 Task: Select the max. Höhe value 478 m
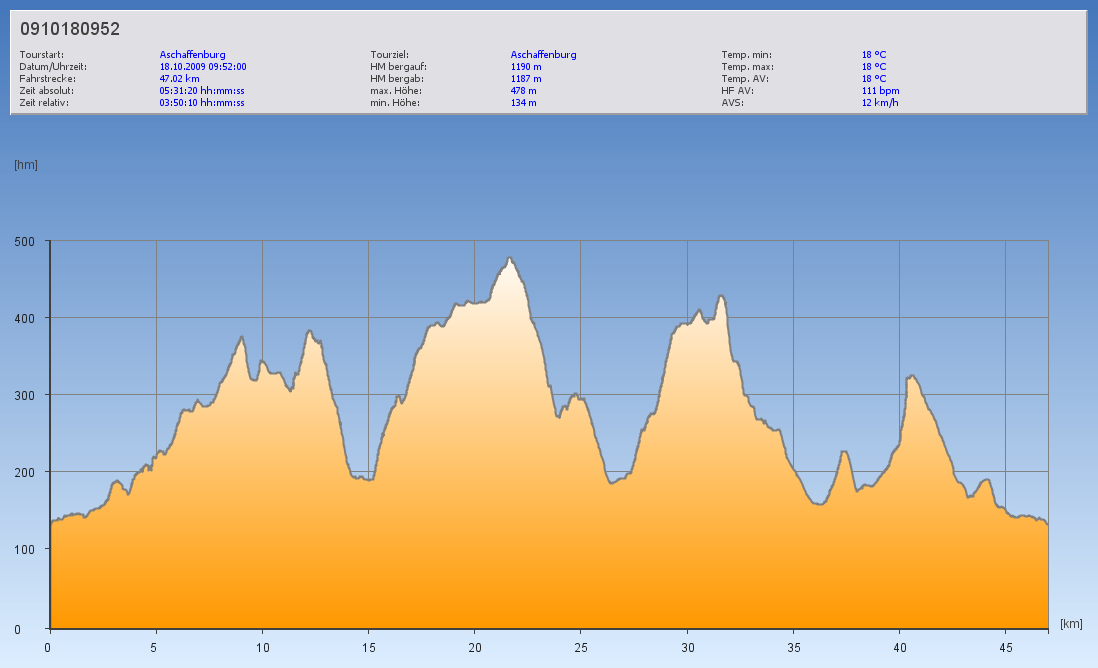pyautogui.click(x=523, y=91)
